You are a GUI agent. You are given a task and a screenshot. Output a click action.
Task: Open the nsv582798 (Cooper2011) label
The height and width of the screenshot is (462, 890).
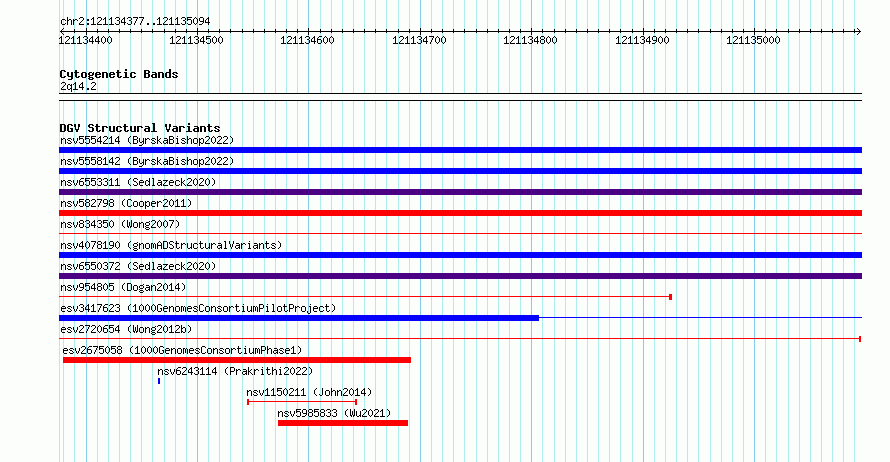tap(126, 203)
